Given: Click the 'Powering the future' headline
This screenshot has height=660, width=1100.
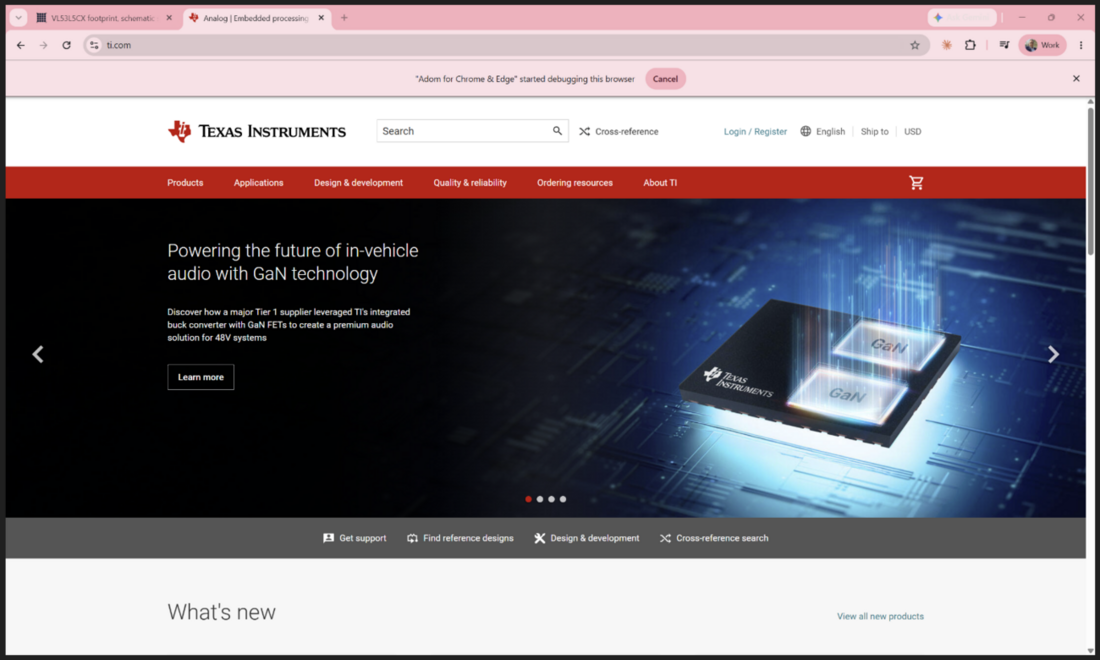Looking at the screenshot, I should click(x=293, y=262).
